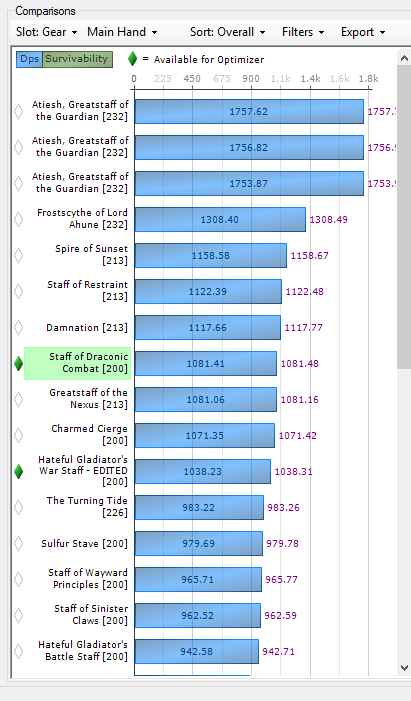
Task: Open the Export dropdown
Action: 363,32
